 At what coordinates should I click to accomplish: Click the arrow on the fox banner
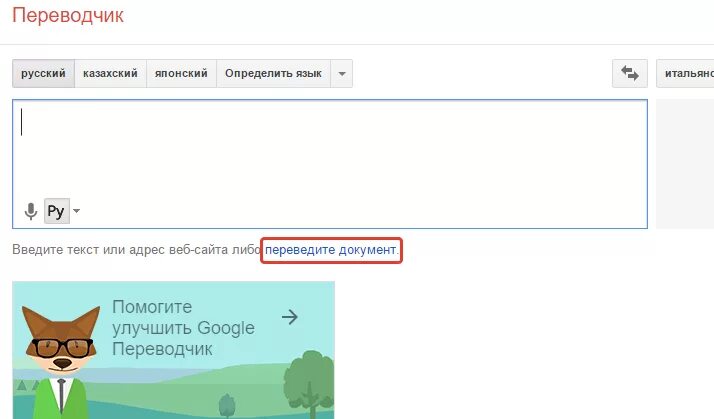click(290, 317)
